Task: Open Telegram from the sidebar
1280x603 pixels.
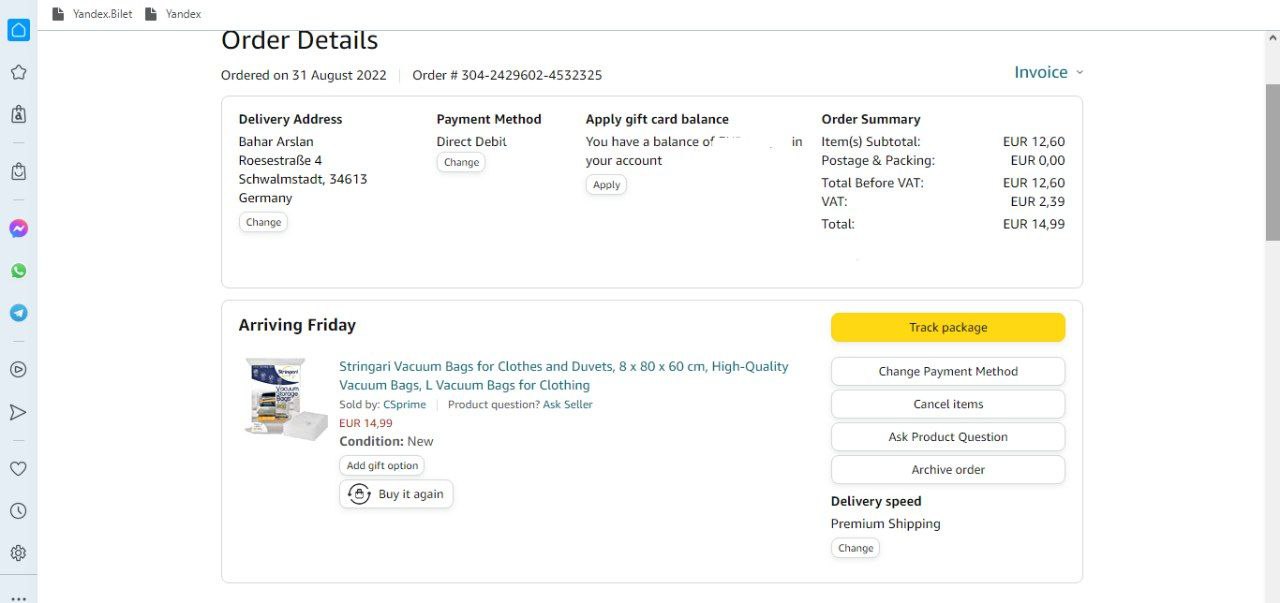Action: point(18,313)
